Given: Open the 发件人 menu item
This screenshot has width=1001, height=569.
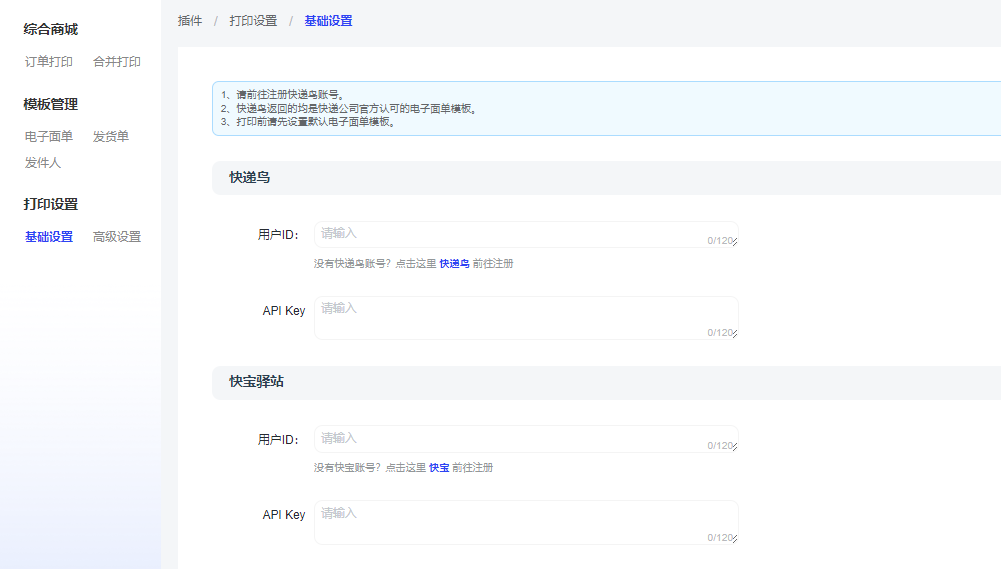Looking at the screenshot, I should pyautogui.click(x=43, y=163).
